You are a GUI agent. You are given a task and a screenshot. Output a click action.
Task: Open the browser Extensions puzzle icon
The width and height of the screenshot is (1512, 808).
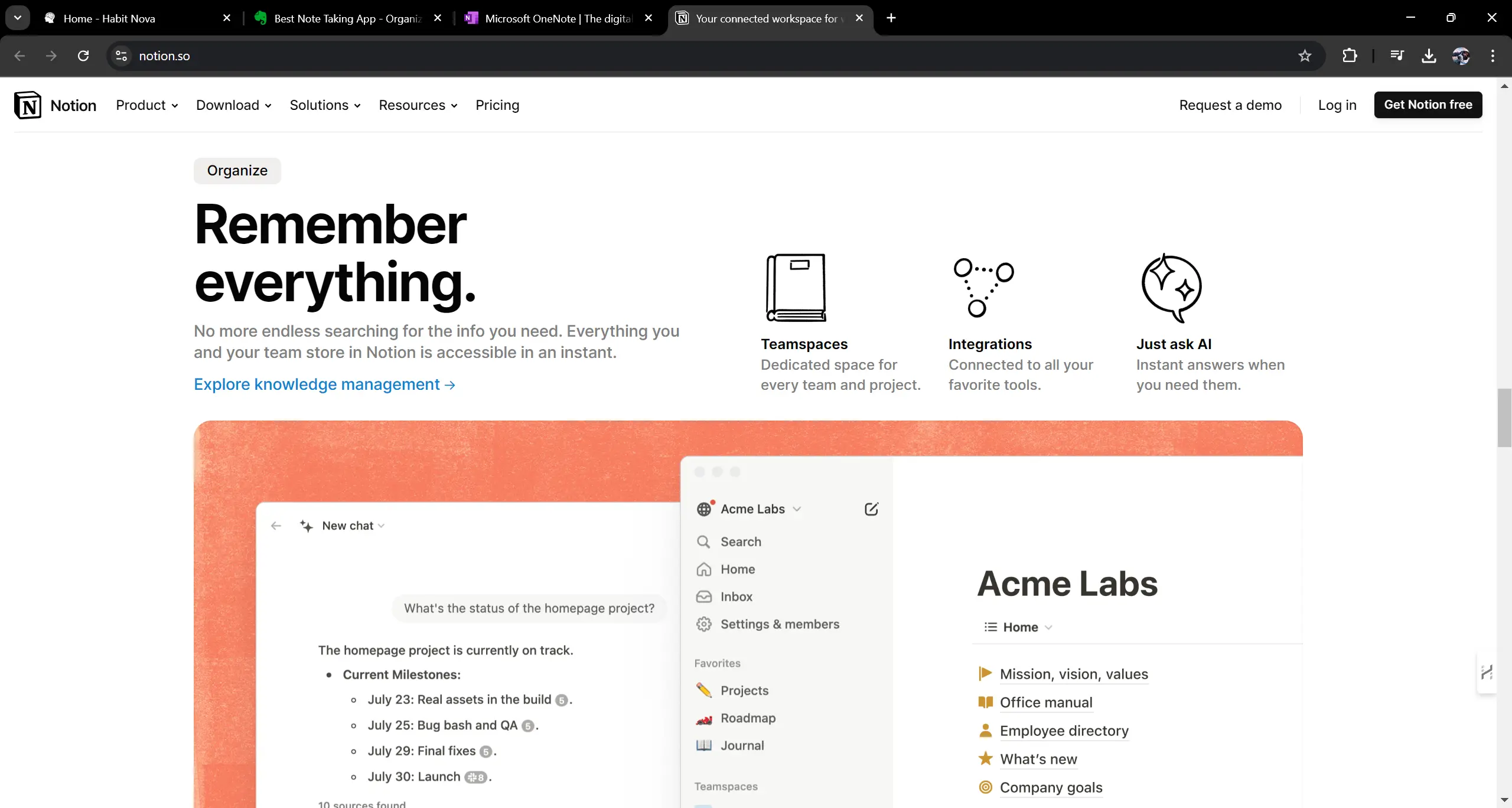[x=1350, y=56]
